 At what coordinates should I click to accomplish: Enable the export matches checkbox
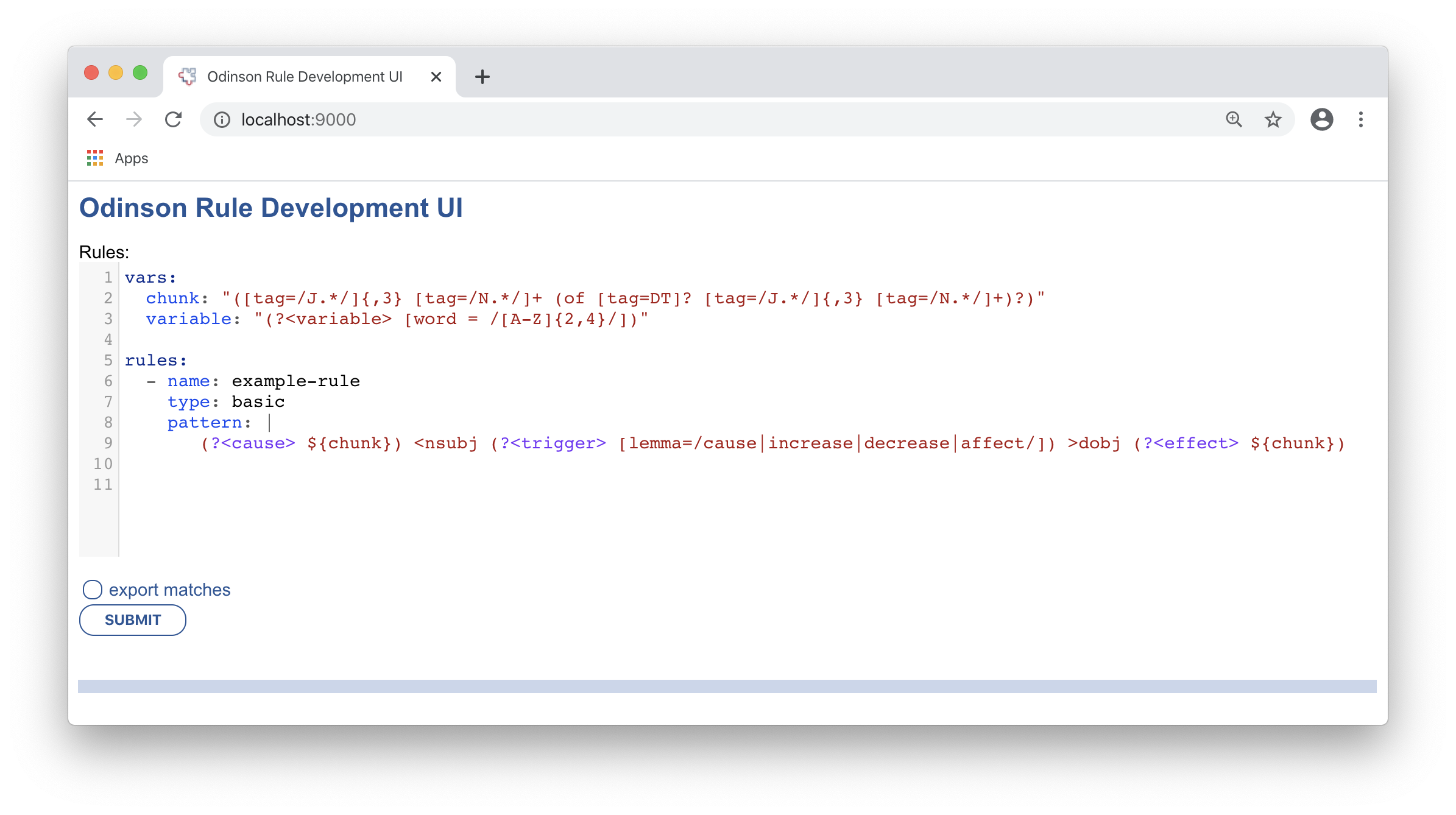(93, 590)
